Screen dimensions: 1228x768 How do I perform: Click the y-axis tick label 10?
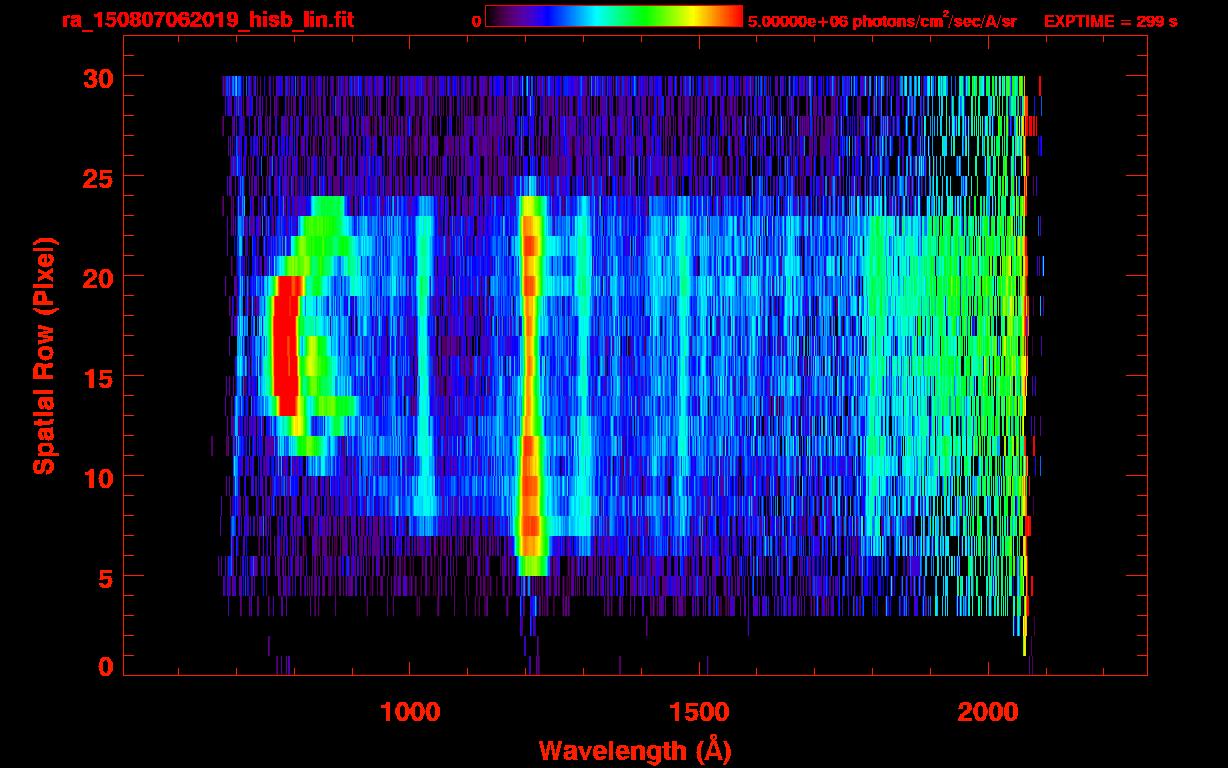tap(97, 477)
